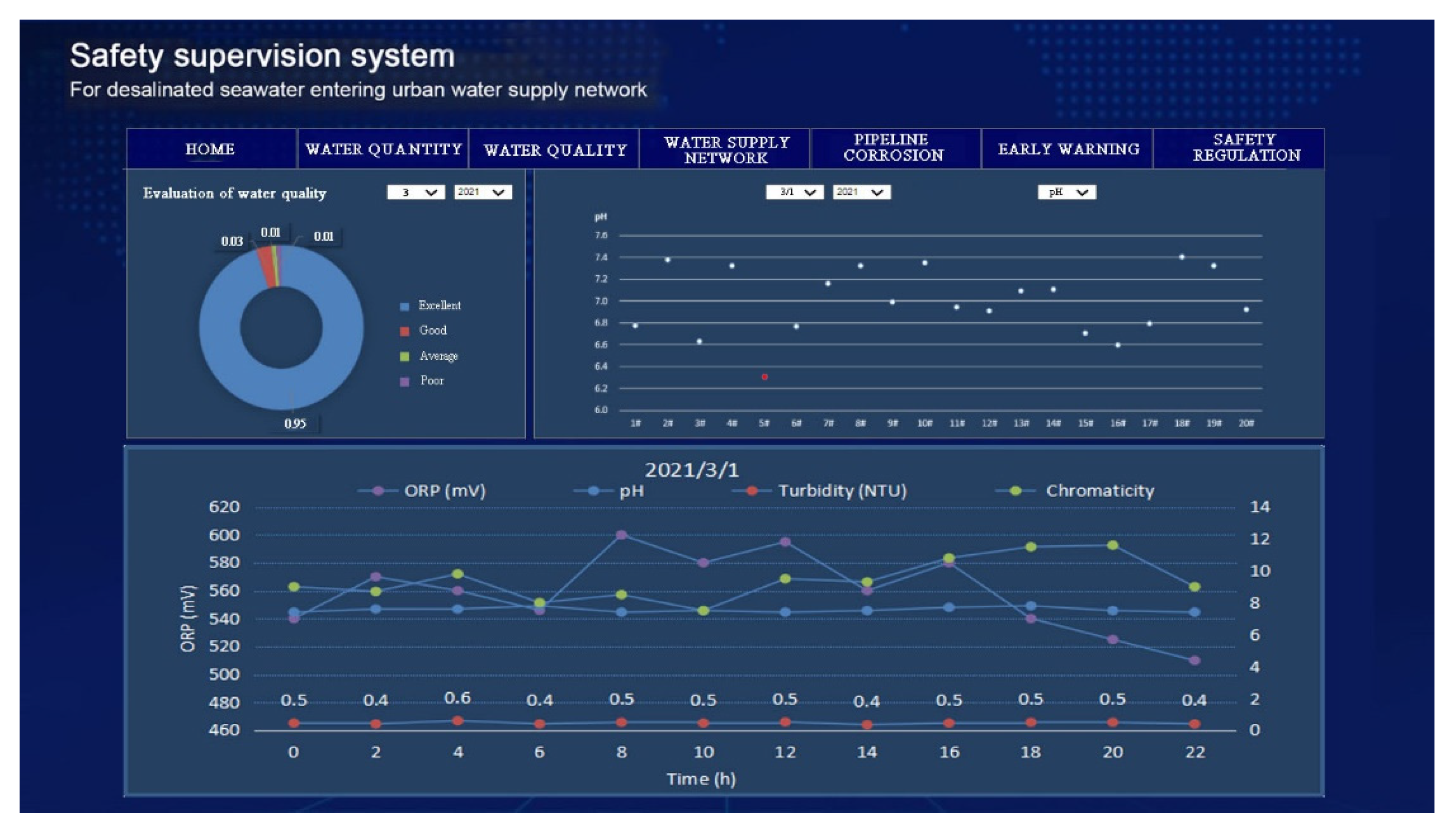This screenshot has width=1455, height=840.
Task: Open SAFETY REGULATION tab
Action: coord(1246,148)
